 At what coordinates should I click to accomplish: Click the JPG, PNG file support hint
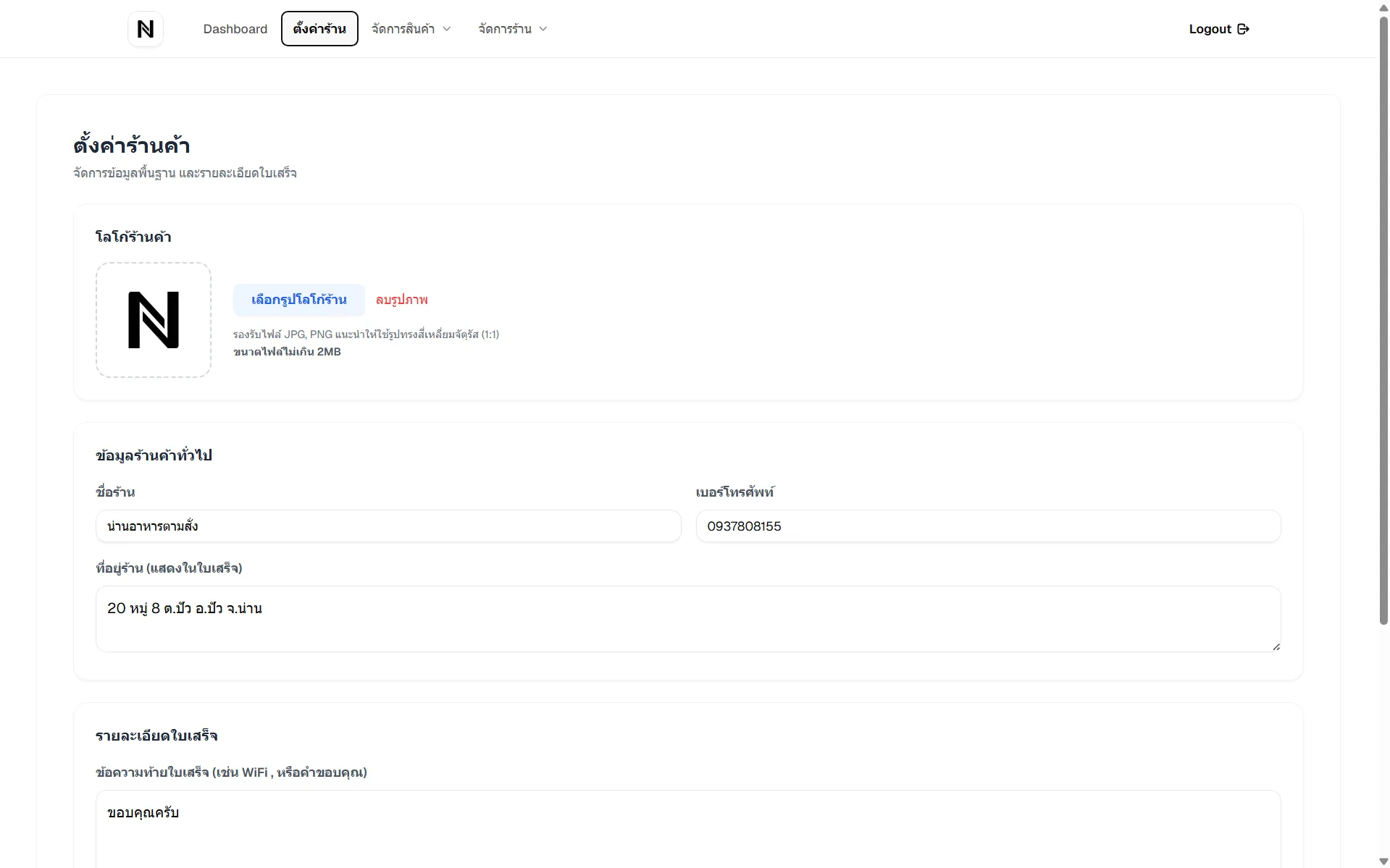(366, 334)
